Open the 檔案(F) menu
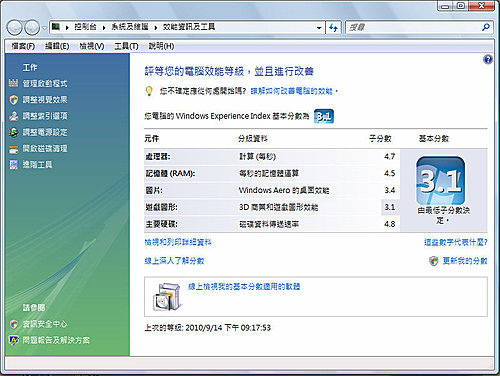500x376 pixels. pos(23,46)
